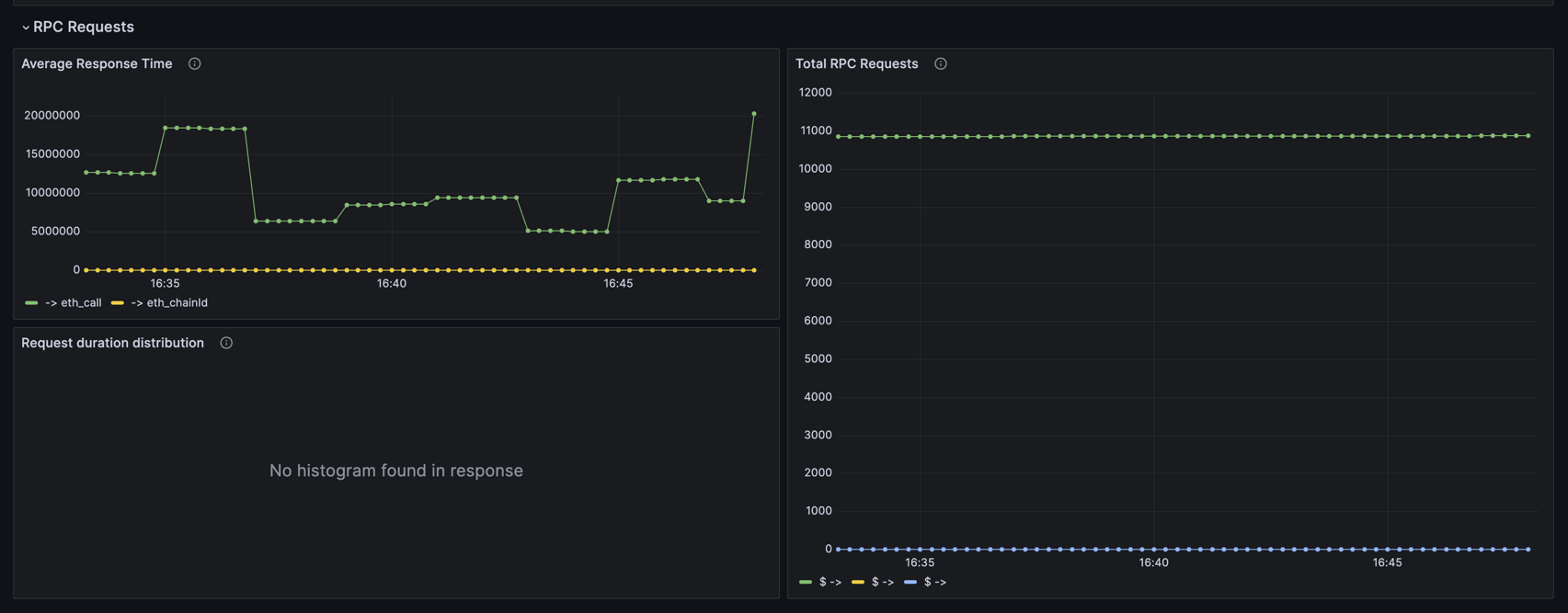Image resolution: width=1568 pixels, height=613 pixels.
Task: Click the green eth_call legend color swatch
Action: (31, 302)
